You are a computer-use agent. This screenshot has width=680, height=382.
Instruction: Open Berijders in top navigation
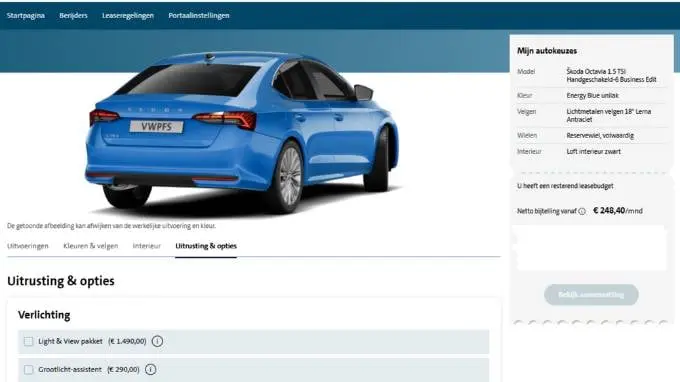(73, 16)
